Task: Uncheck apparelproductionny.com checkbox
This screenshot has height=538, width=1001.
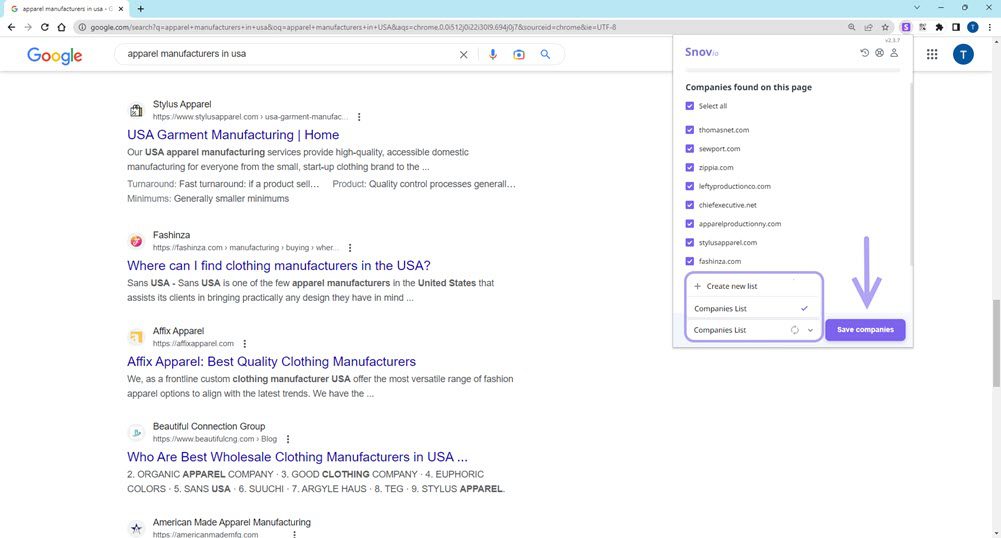Action: pyautogui.click(x=689, y=224)
